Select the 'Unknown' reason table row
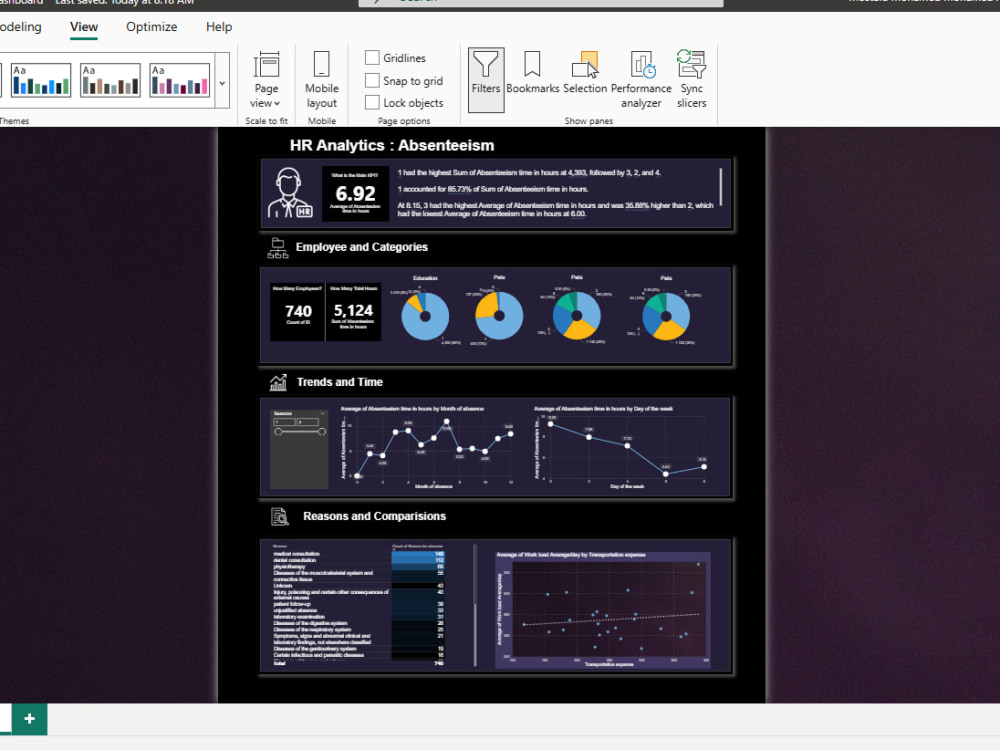This screenshot has width=1000, height=750. pos(358,585)
